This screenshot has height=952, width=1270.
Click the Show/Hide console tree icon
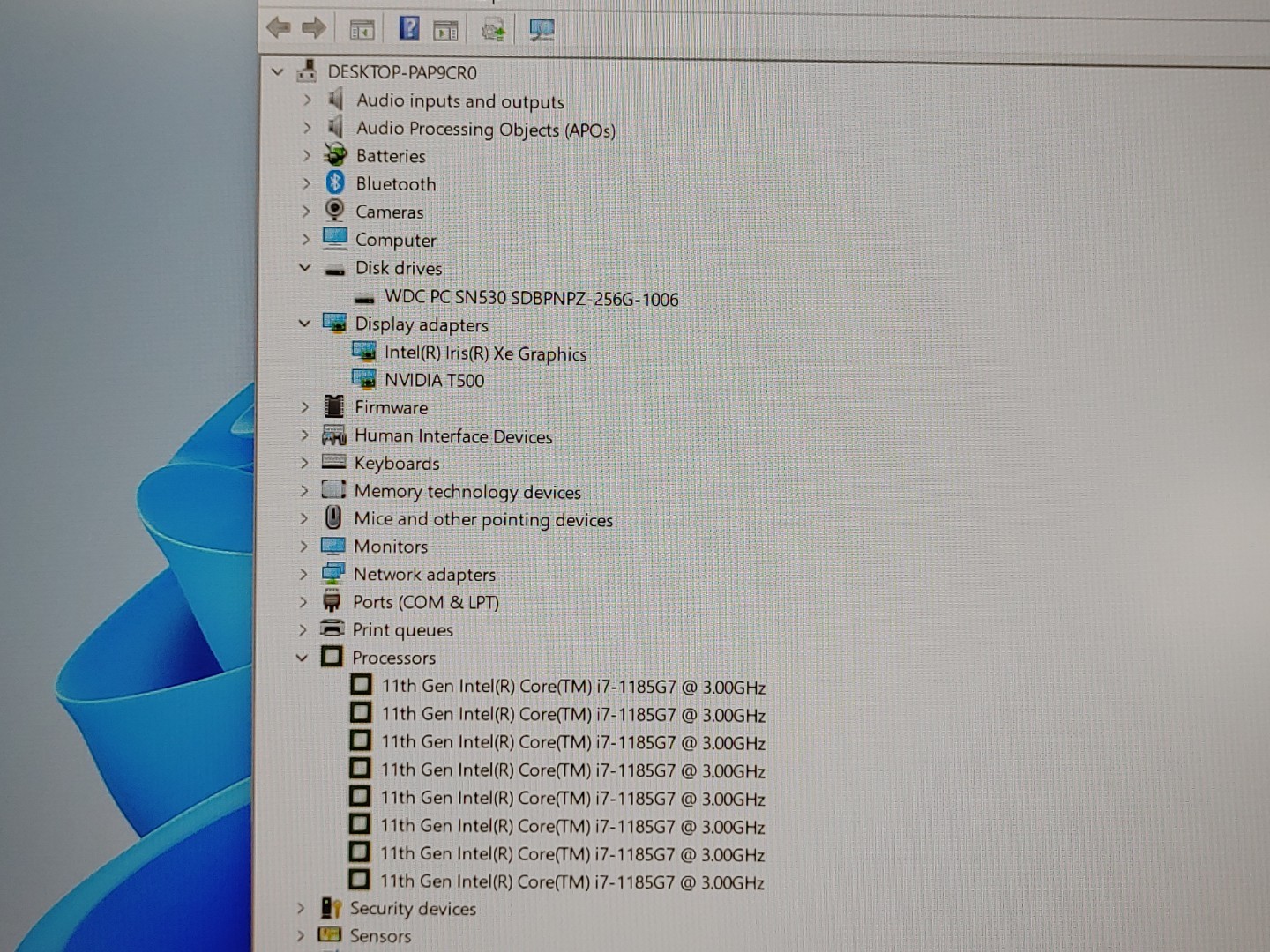click(x=362, y=28)
